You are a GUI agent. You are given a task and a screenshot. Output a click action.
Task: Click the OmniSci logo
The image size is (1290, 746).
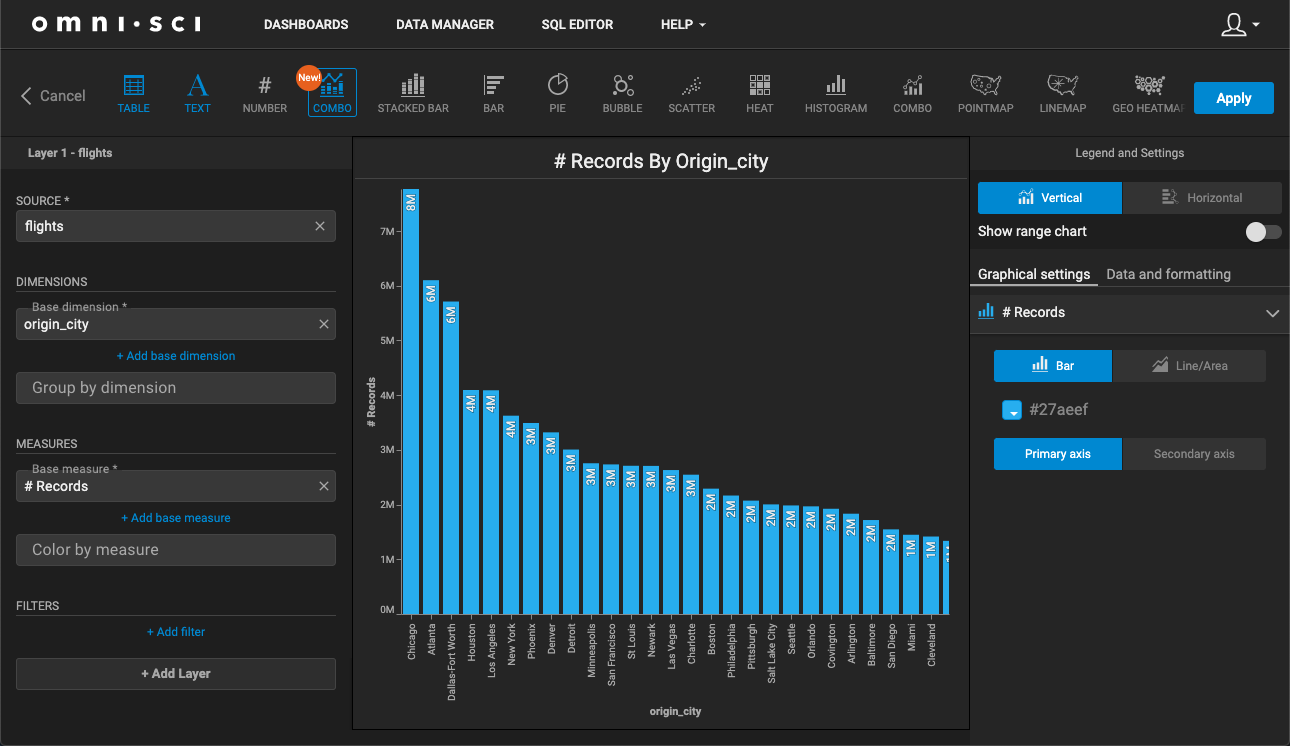pos(117,24)
